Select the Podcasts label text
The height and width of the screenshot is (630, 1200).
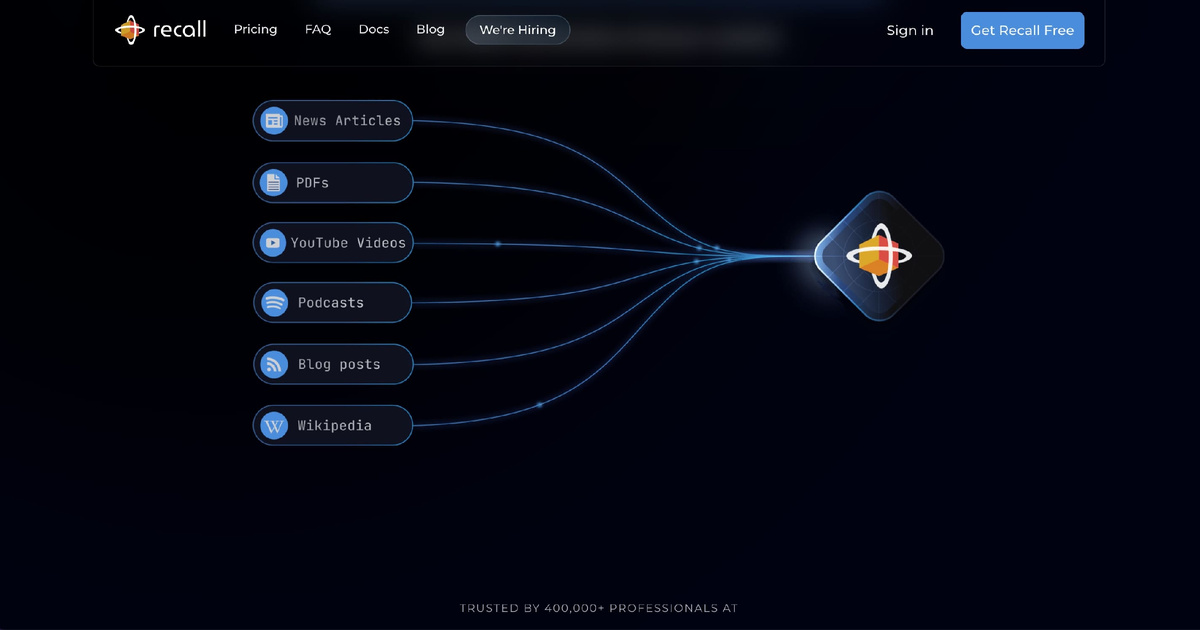tap(331, 303)
